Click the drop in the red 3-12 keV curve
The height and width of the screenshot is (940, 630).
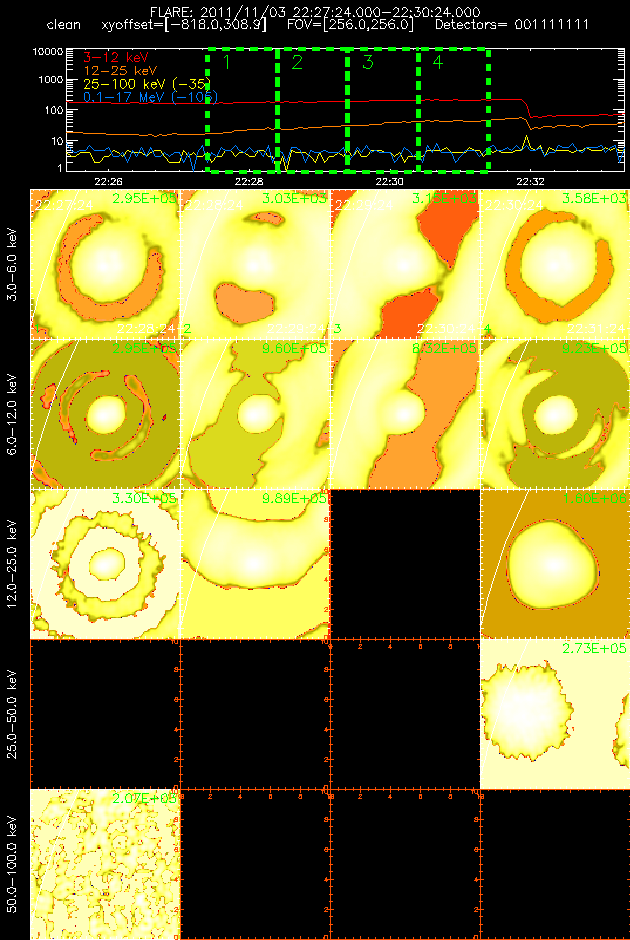click(527, 108)
